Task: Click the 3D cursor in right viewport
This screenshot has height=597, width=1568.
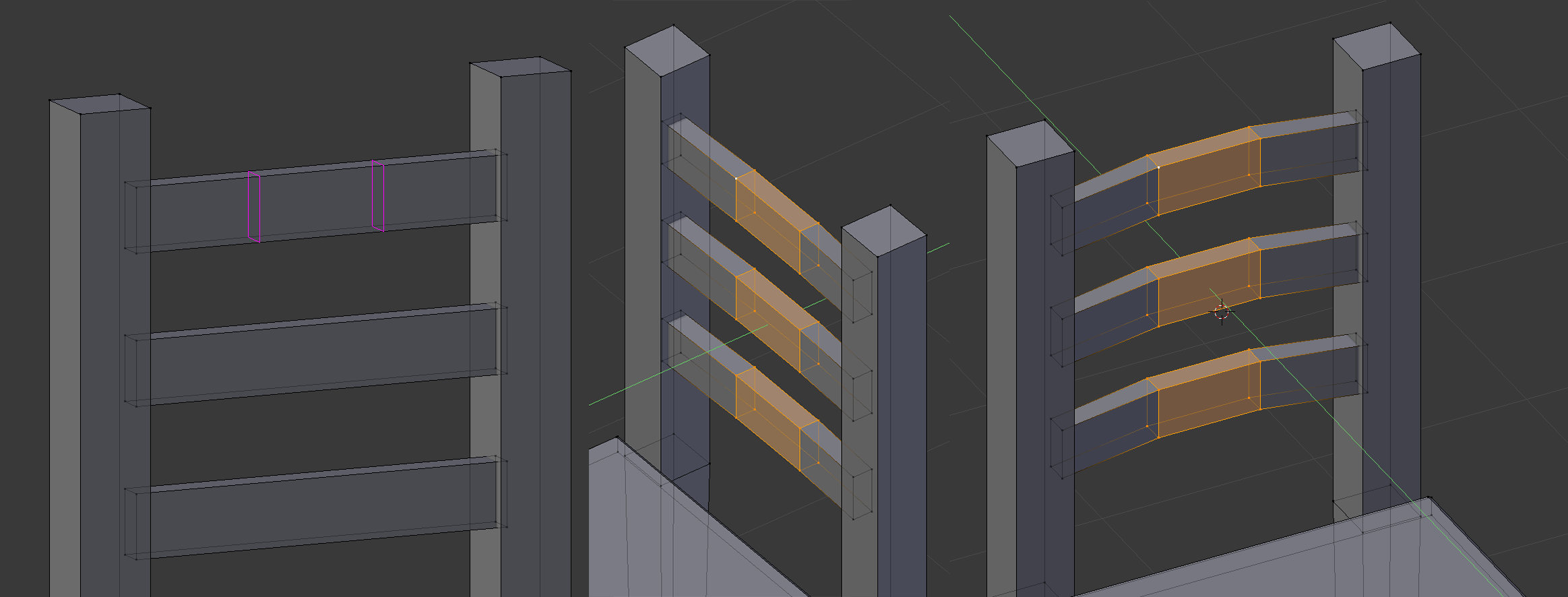Action: (1222, 312)
